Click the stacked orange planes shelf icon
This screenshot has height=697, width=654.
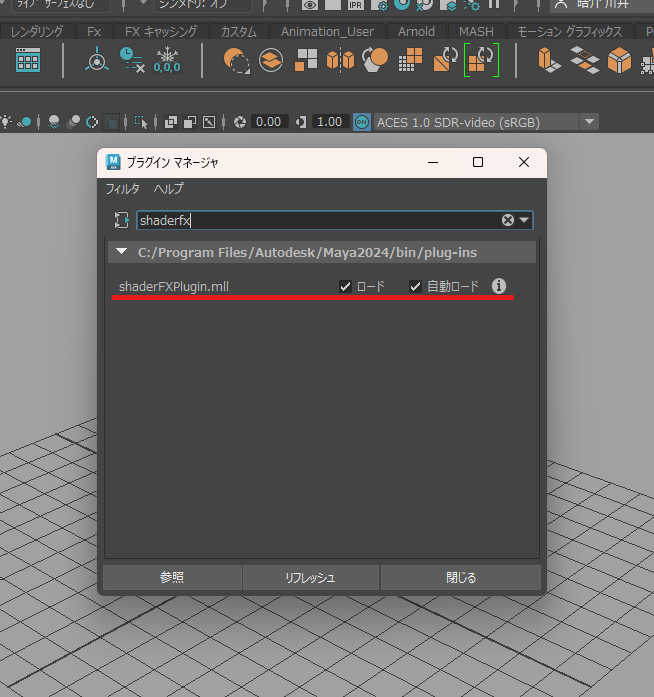pos(584,60)
